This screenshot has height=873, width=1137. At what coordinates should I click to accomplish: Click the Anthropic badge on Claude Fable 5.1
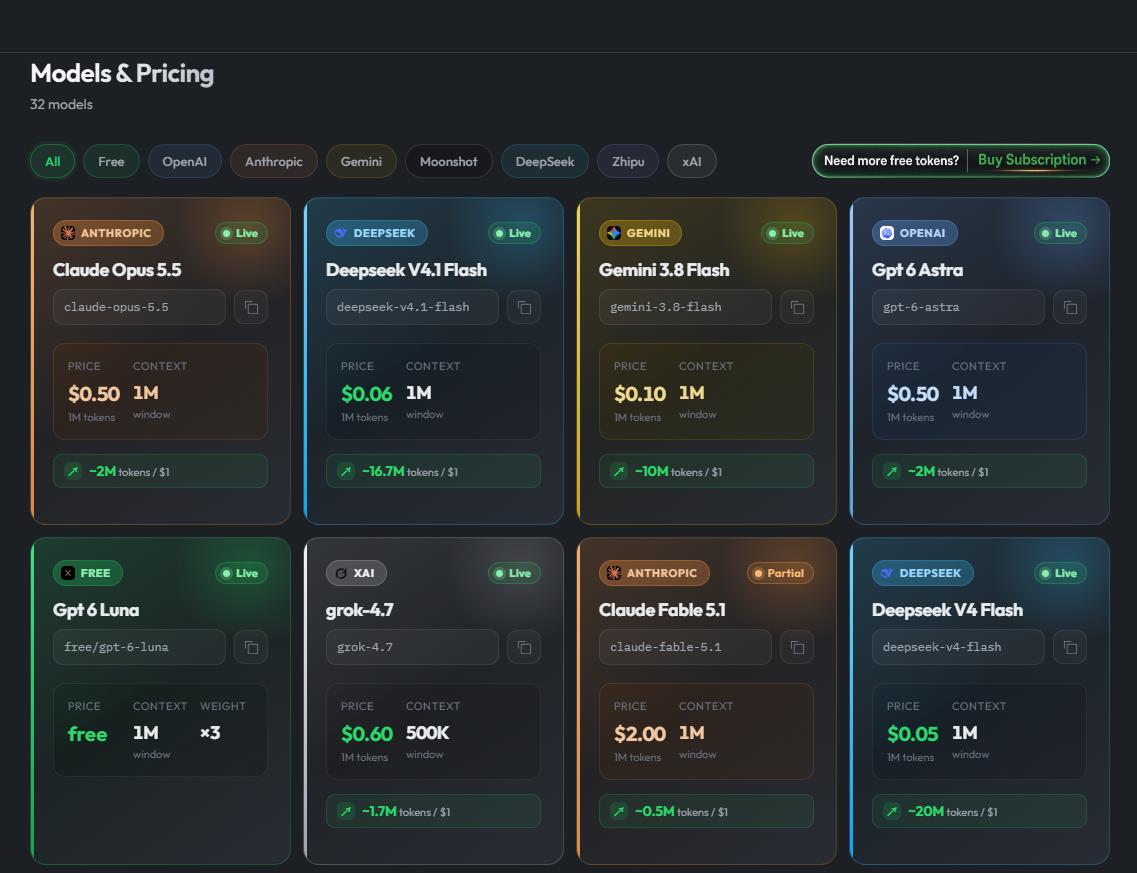(654, 573)
